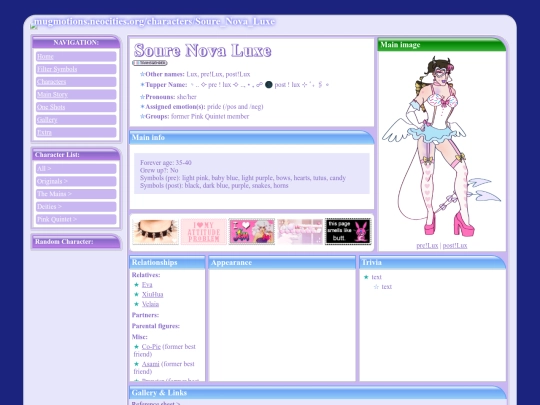Click the 'I love my attitude problem' stamp
This screenshot has width=540, height=405.
pos(204,231)
